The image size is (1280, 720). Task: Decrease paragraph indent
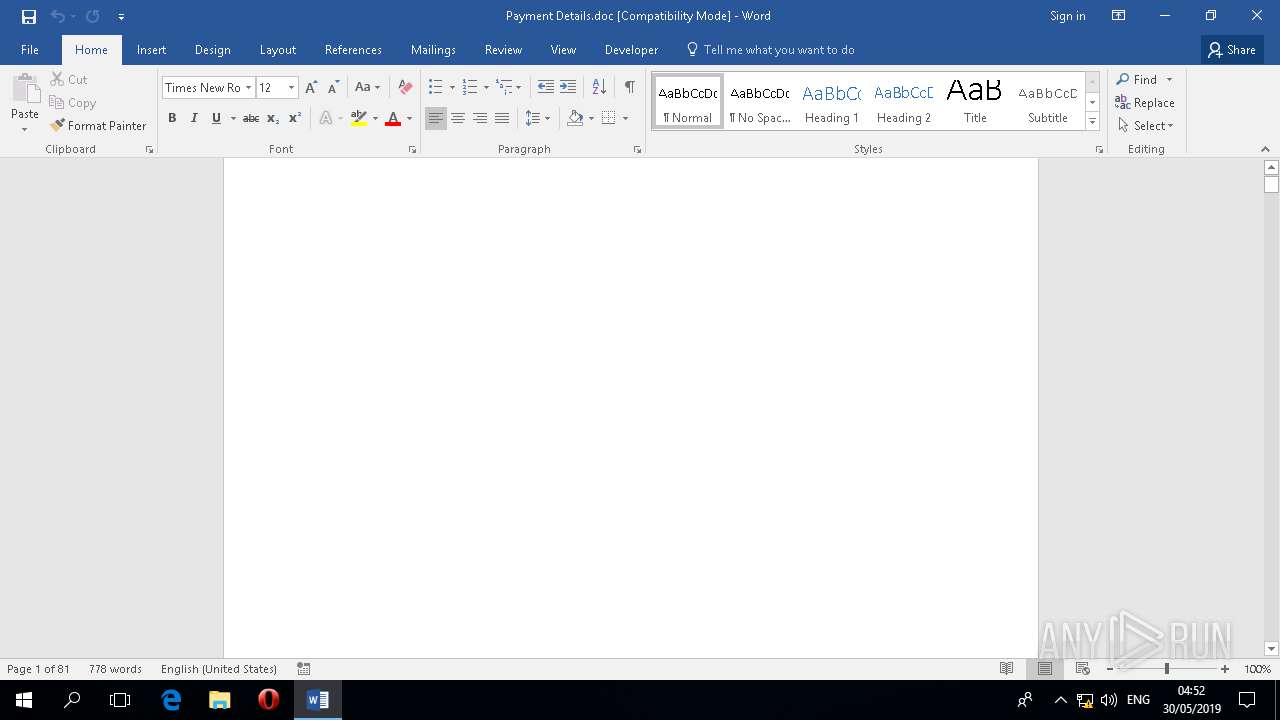(545, 88)
